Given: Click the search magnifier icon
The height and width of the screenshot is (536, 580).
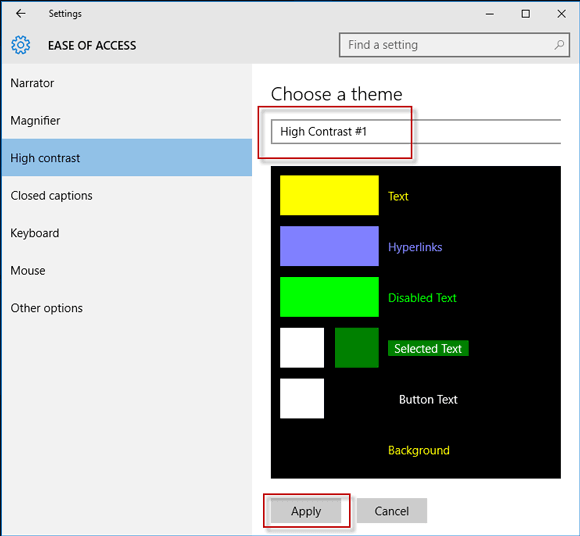Looking at the screenshot, I should point(559,45).
